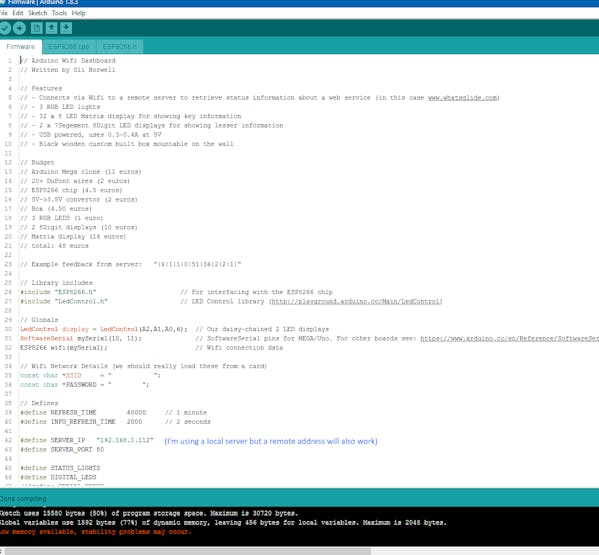Click the 'const char *PASSWORD' line
The image size is (599, 555).
[84, 385]
